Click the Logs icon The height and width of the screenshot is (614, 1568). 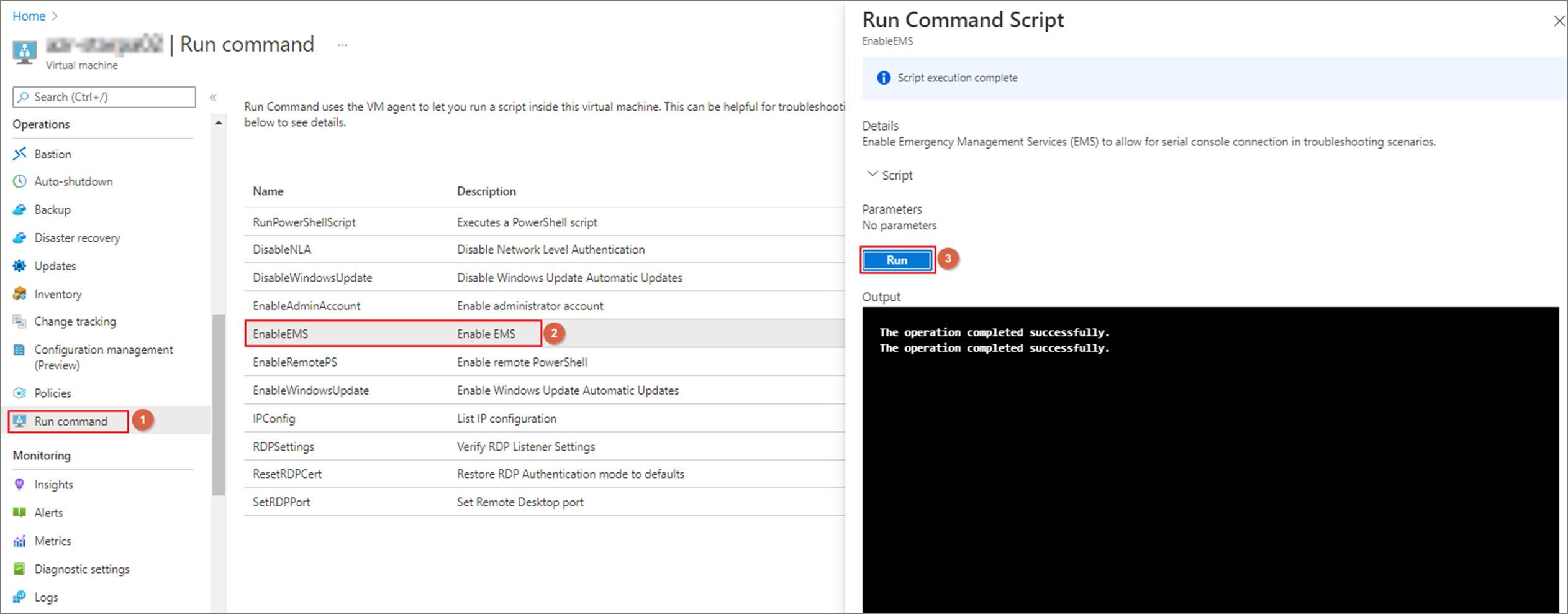pyautogui.click(x=20, y=597)
